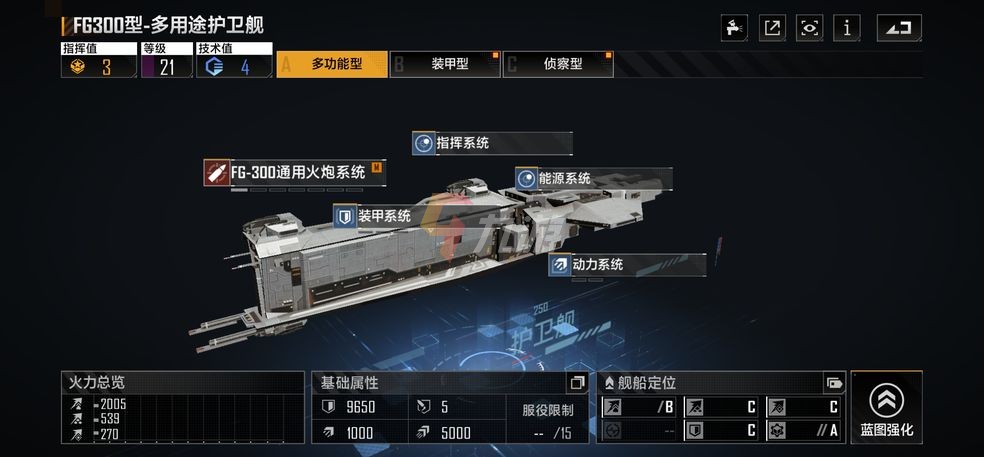Click the 指挥值 3 stat box
The image size is (984, 457).
pos(99,60)
